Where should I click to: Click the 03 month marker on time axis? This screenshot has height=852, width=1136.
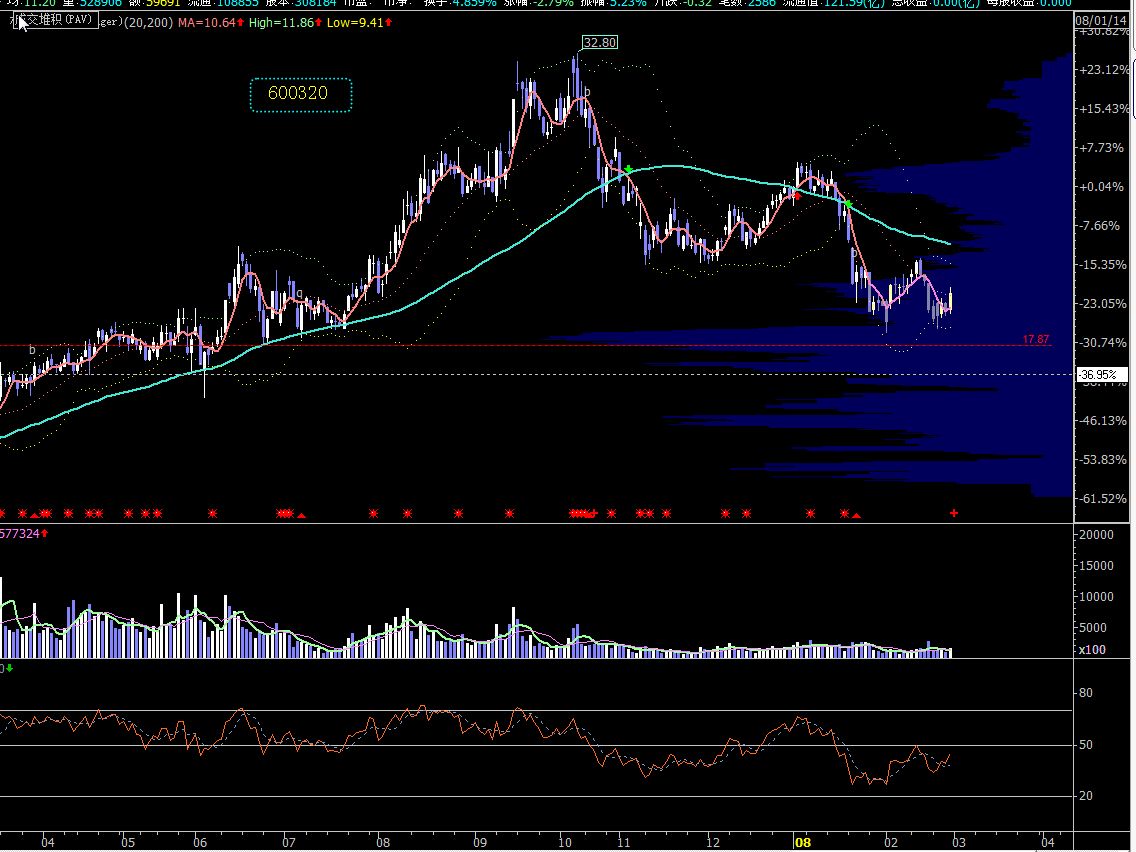click(958, 843)
